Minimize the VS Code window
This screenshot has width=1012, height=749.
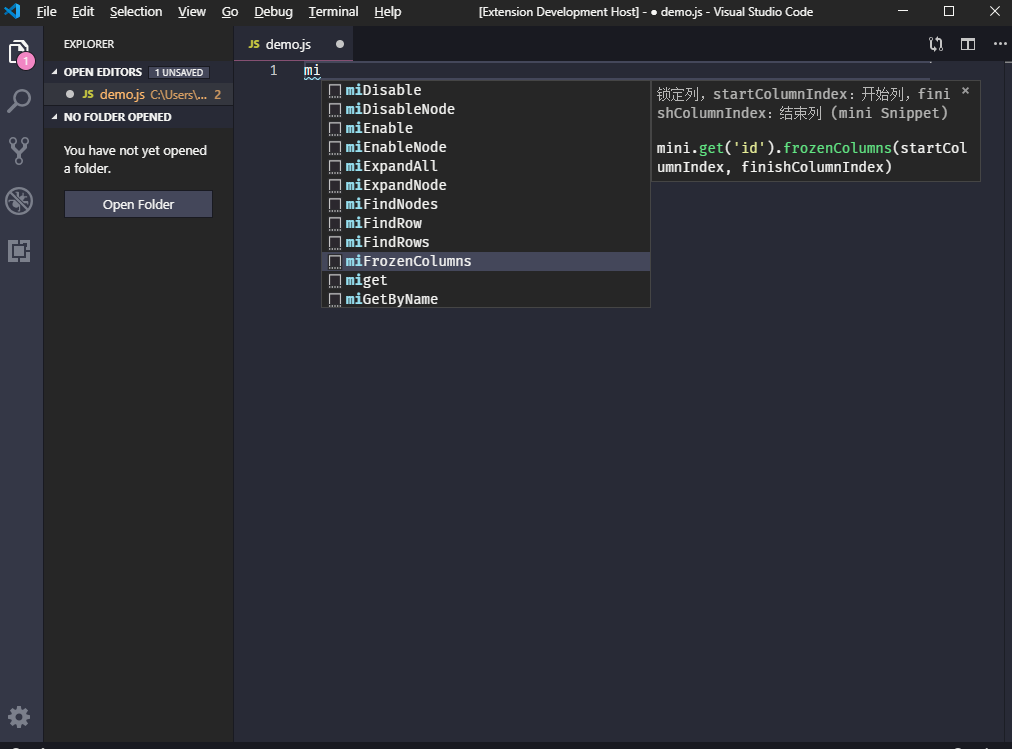coord(903,11)
